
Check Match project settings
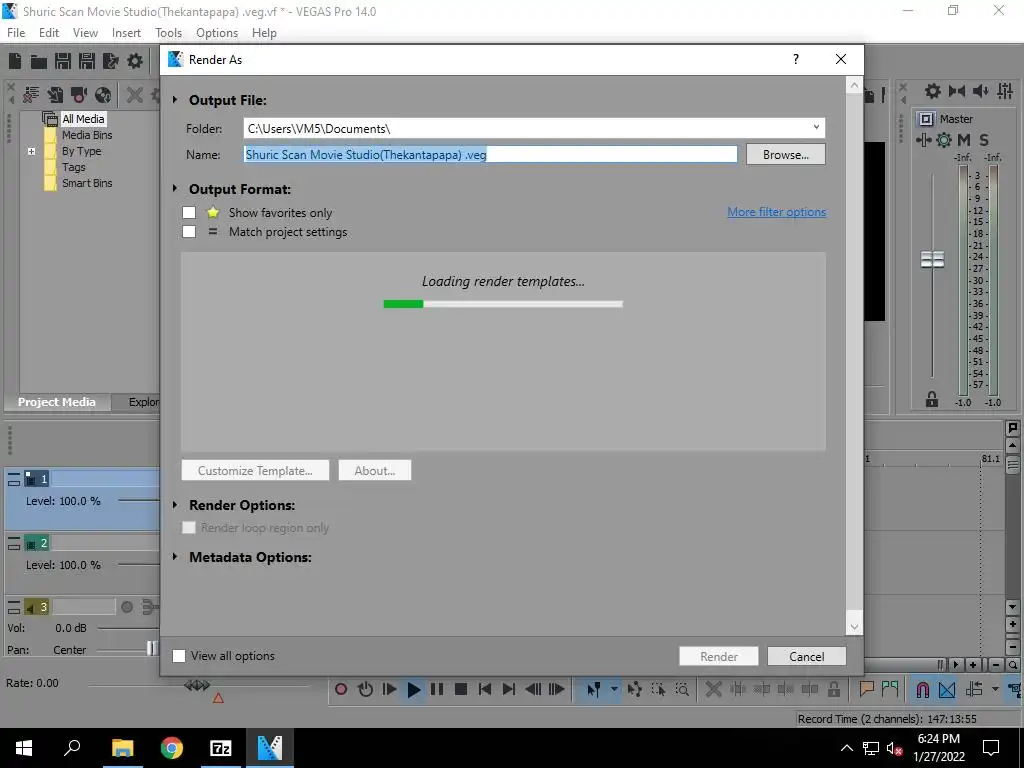[x=189, y=232]
